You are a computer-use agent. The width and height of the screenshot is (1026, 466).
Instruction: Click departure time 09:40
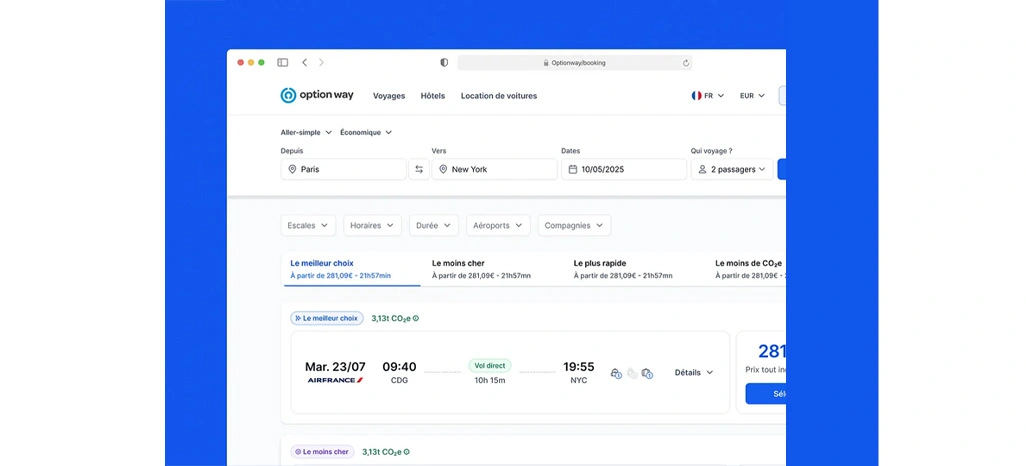(x=399, y=367)
